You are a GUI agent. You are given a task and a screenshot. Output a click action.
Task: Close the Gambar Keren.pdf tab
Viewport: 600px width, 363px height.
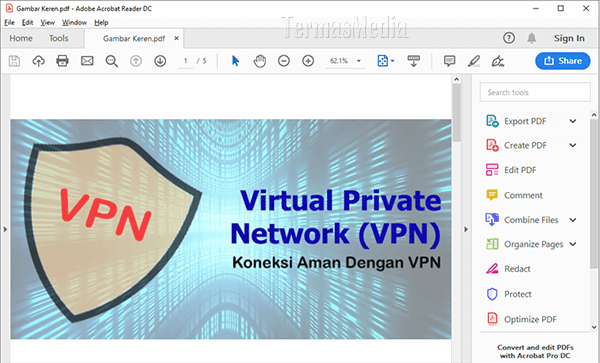(176, 38)
